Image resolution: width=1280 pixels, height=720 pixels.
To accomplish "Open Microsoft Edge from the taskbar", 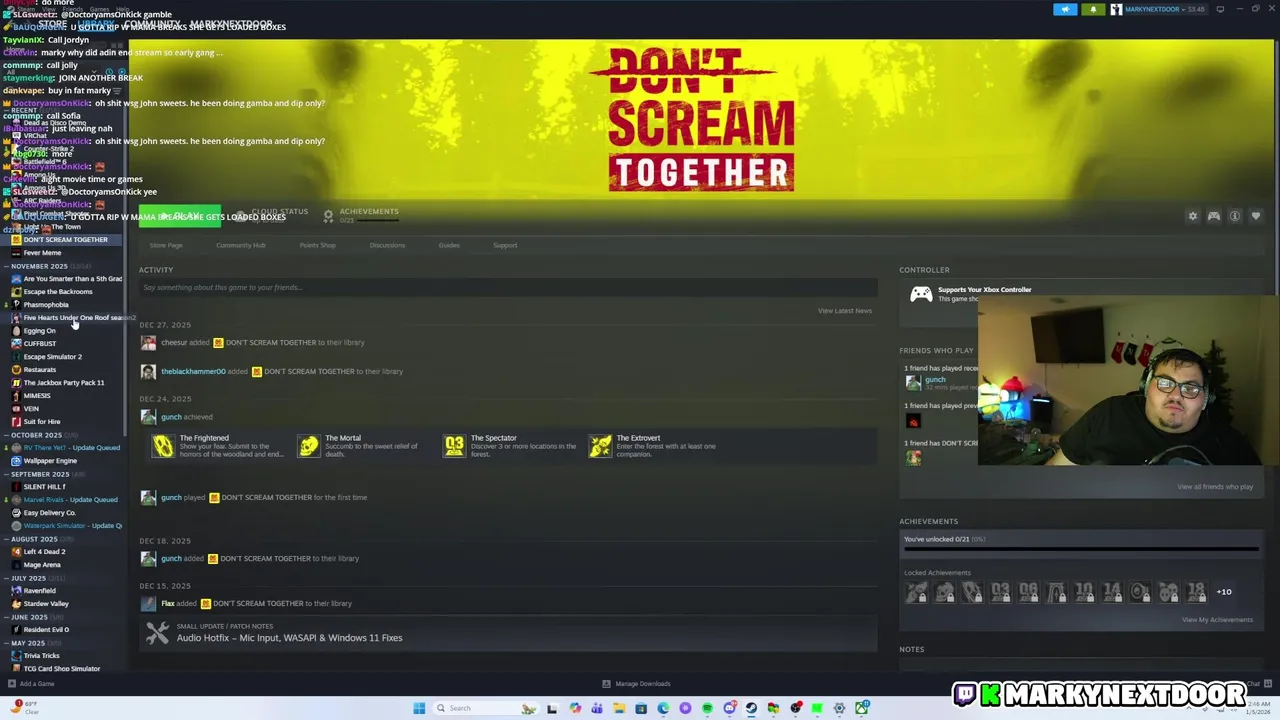I will [663, 708].
